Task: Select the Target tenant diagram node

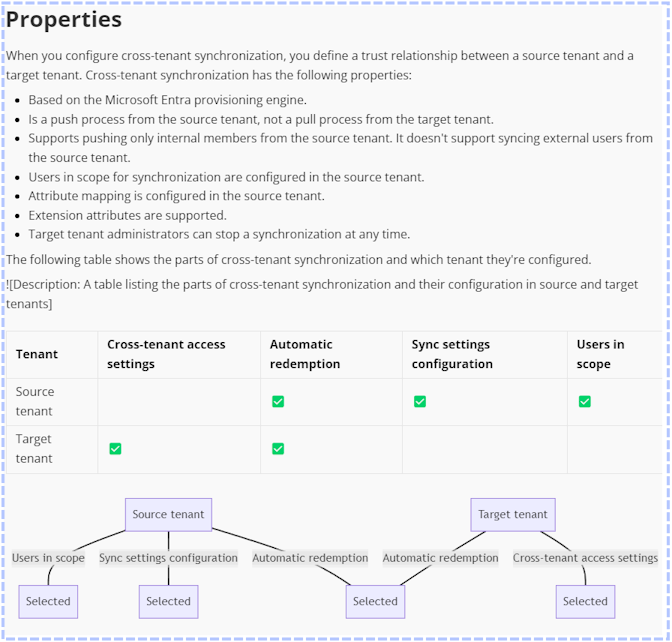Action: tap(513, 514)
